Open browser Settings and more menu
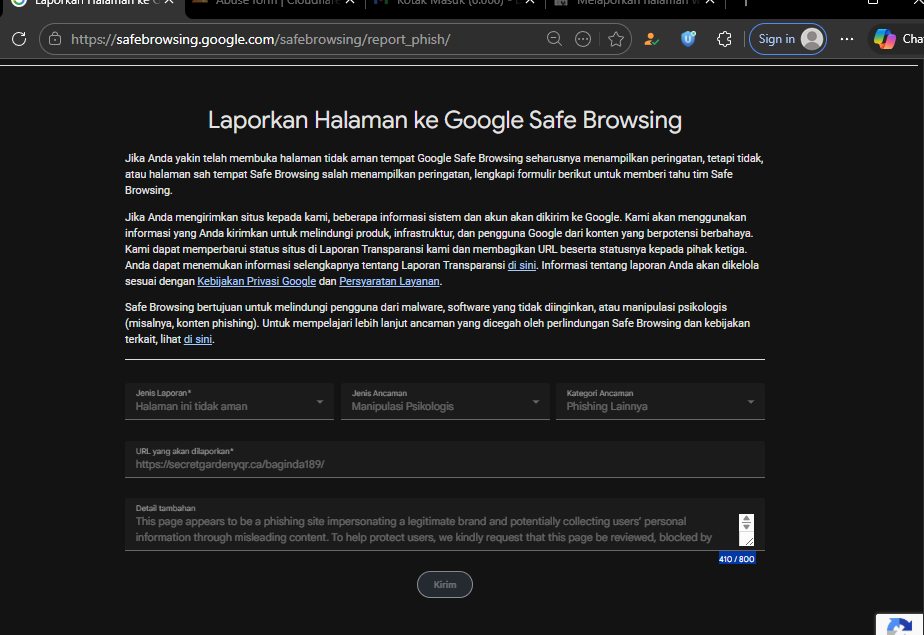Viewport: 924px width, 635px height. (847, 39)
